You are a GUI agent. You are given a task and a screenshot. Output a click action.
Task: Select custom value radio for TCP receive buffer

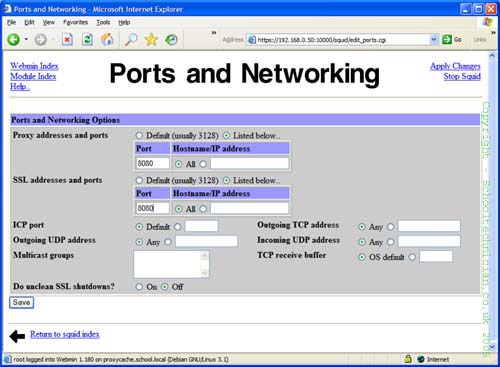pos(413,257)
